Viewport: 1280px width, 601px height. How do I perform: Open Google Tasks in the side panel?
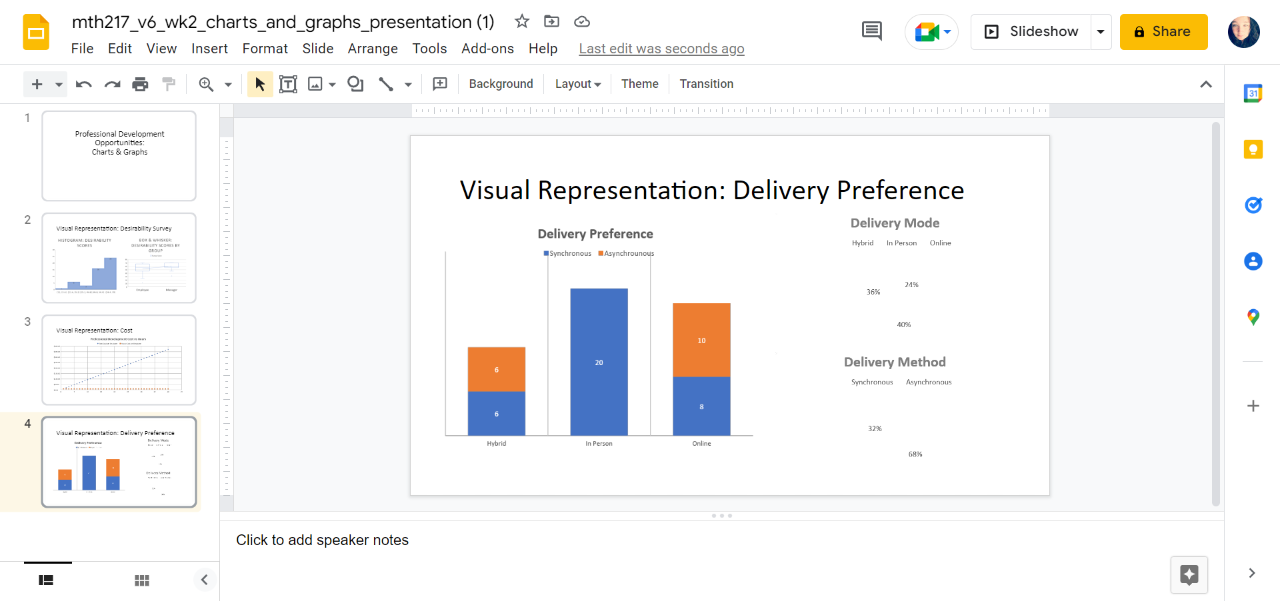click(x=1253, y=205)
